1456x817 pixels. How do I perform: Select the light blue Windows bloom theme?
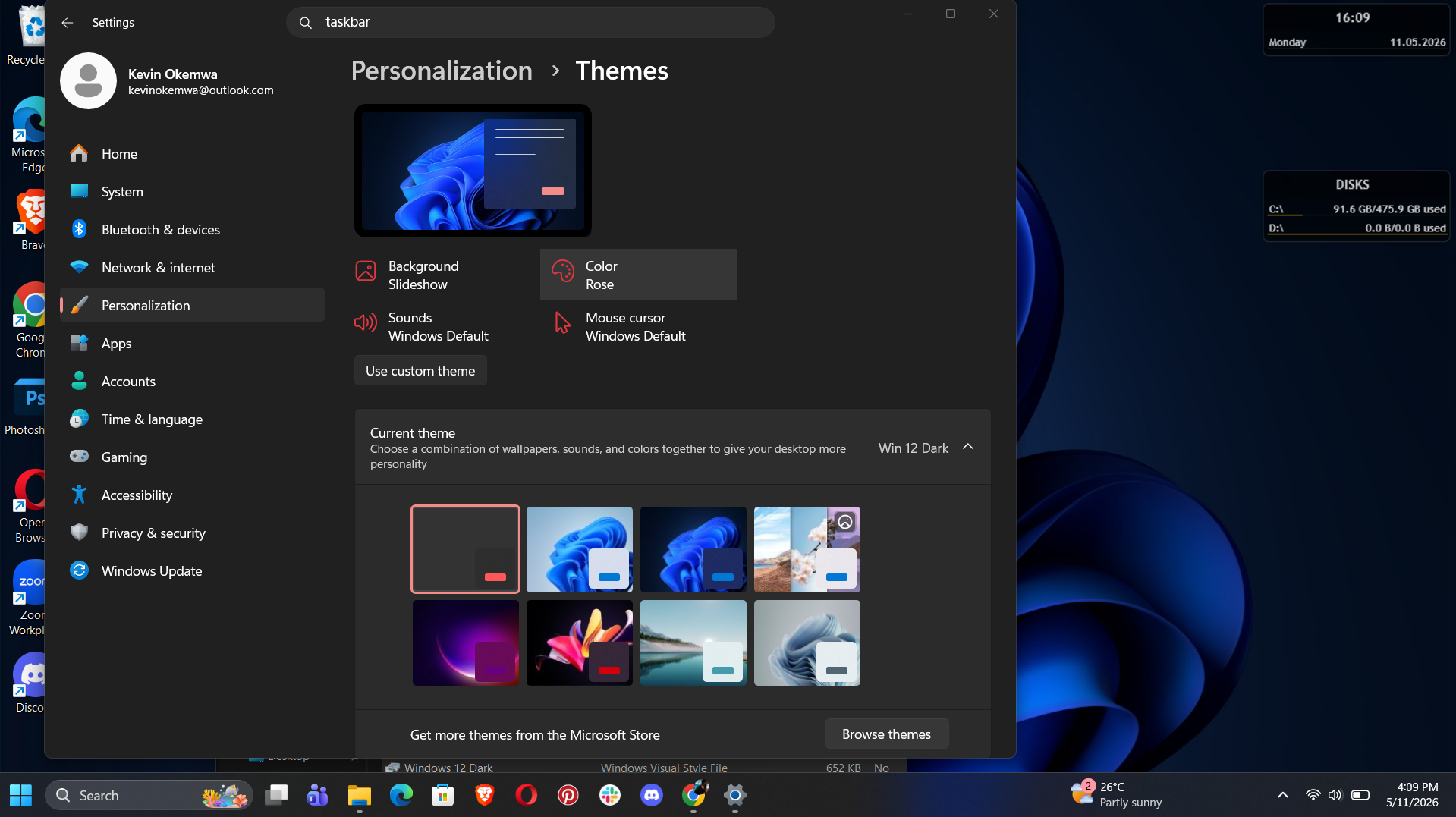click(x=580, y=549)
